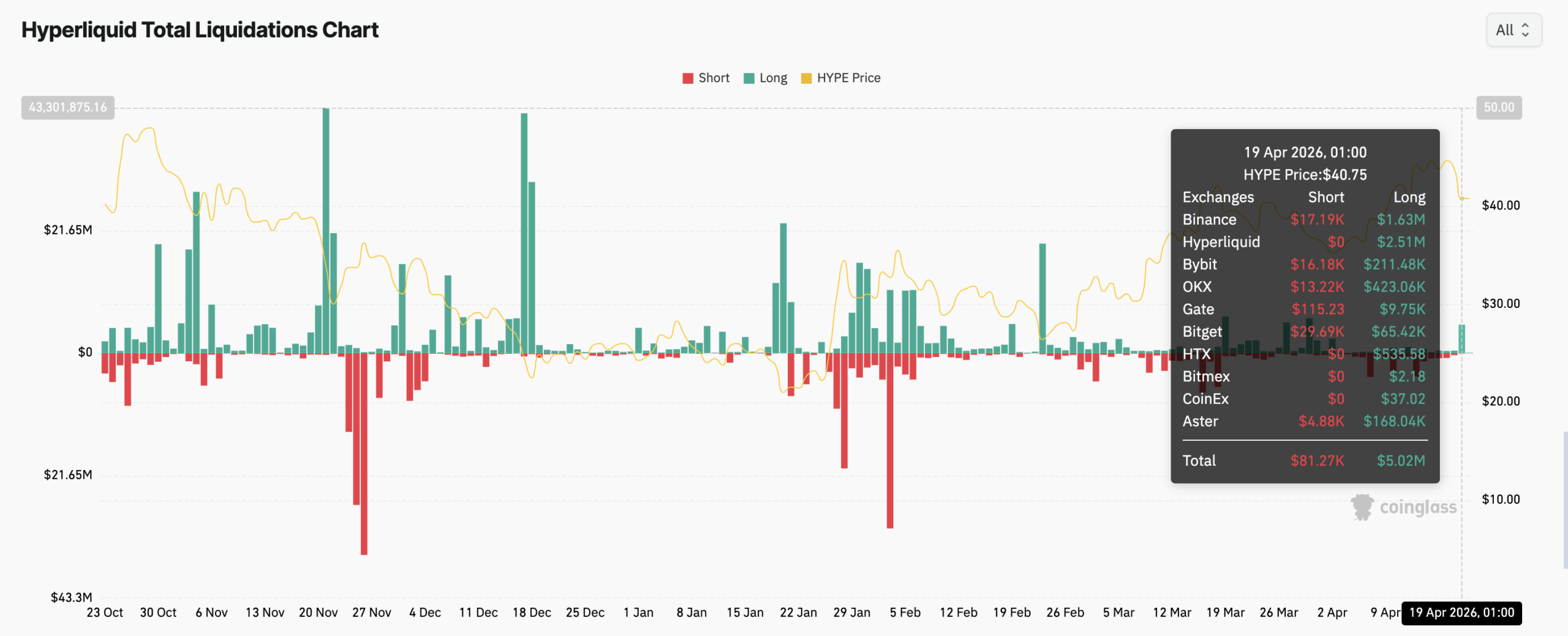This screenshot has height=636, width=1568.
Task: Click the long red Short bar near 5 Feb
Action: (x=890, y=440)
